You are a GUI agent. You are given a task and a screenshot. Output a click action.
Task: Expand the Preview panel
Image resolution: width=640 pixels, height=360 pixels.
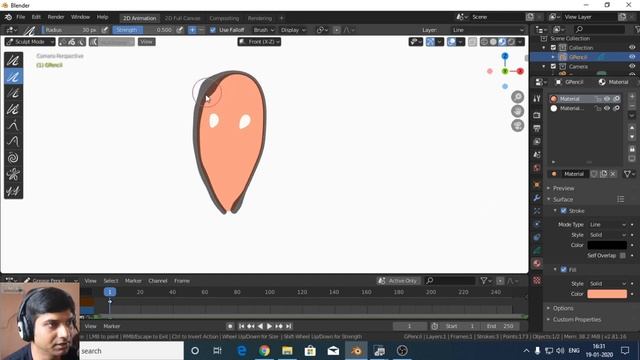pyautogui.click(x=563, y=188)
